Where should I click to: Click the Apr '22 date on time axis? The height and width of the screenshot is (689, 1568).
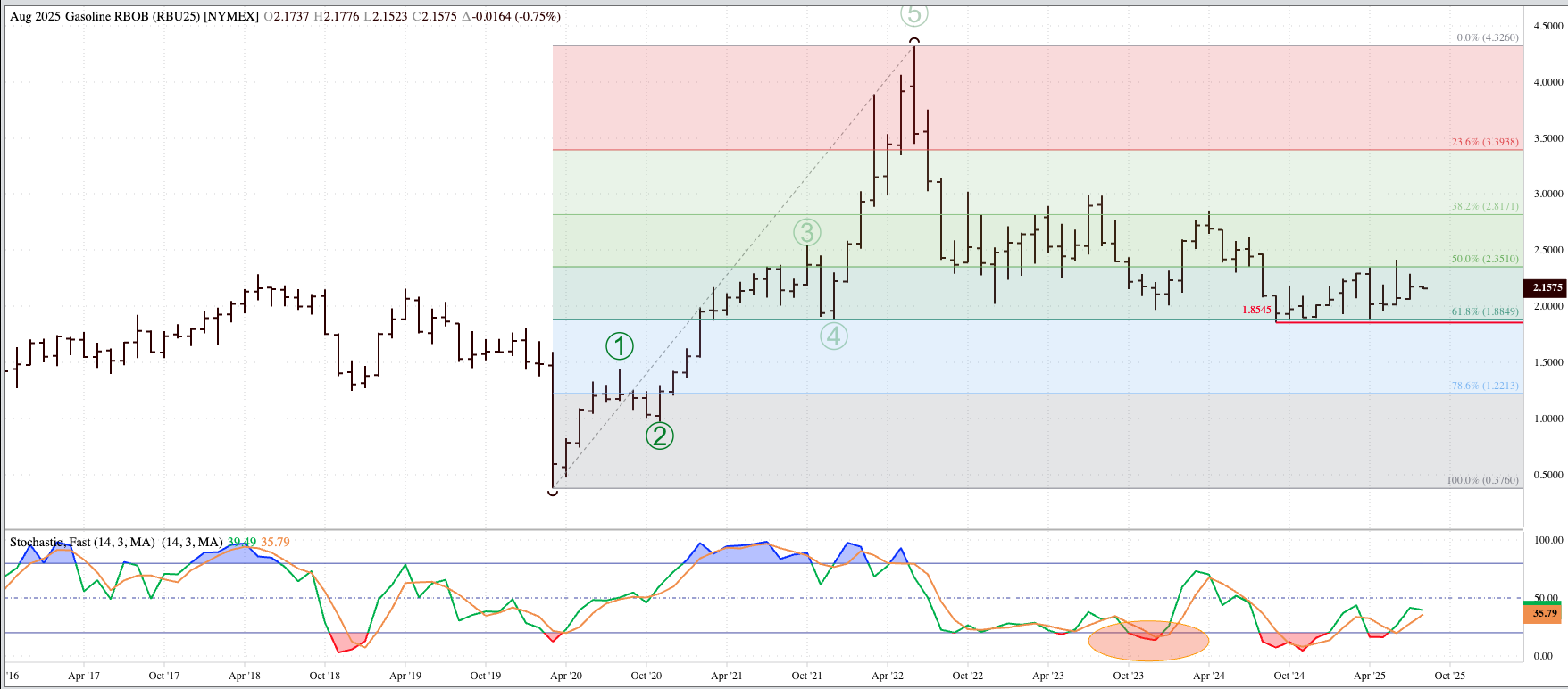click(887, 676)
